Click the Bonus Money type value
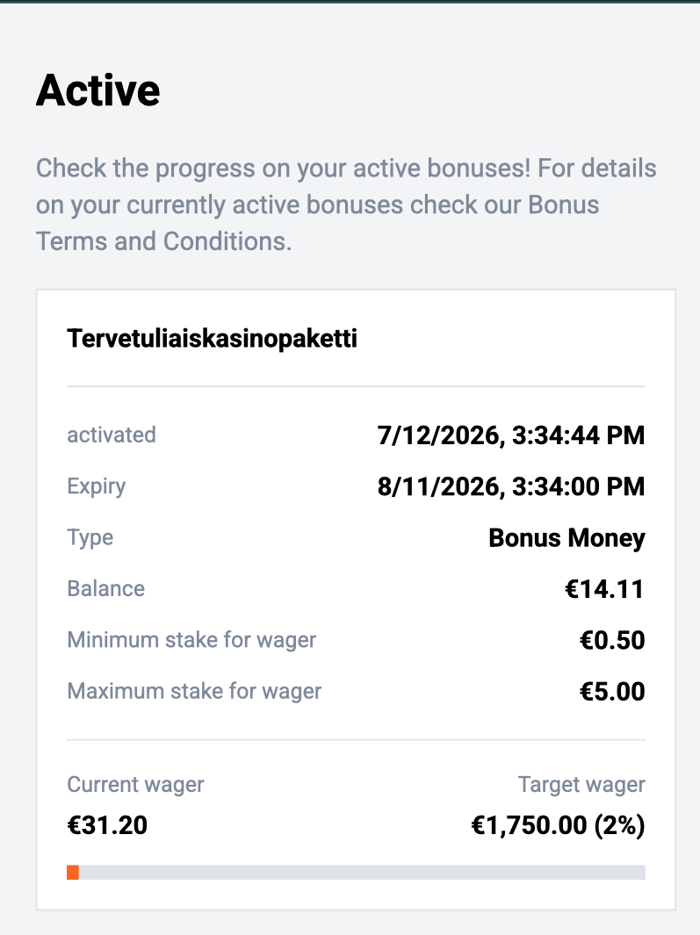The height and width of the screenshot is (935, 700). click(566, 538)
